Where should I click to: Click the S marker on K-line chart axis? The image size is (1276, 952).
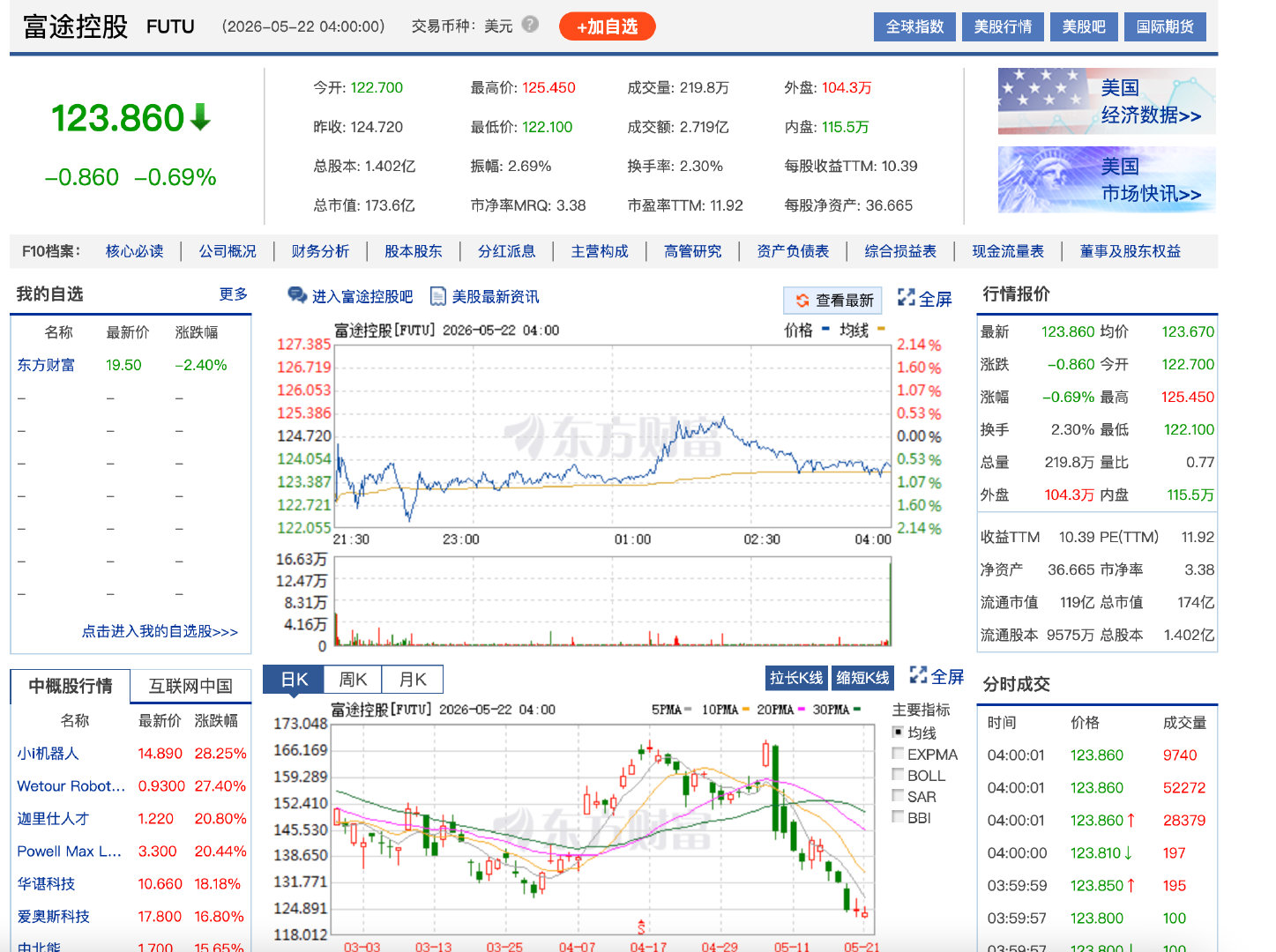[x=641, y=926]
